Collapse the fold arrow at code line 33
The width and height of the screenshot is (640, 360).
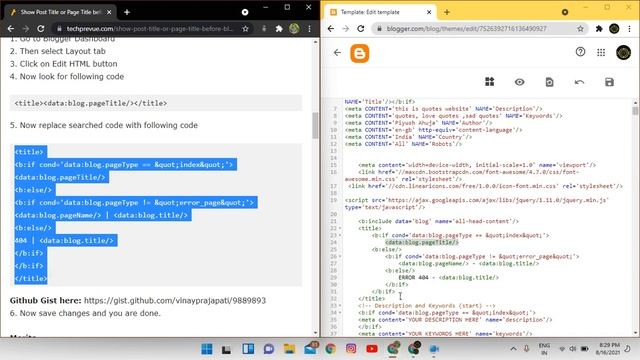point(340,306)
